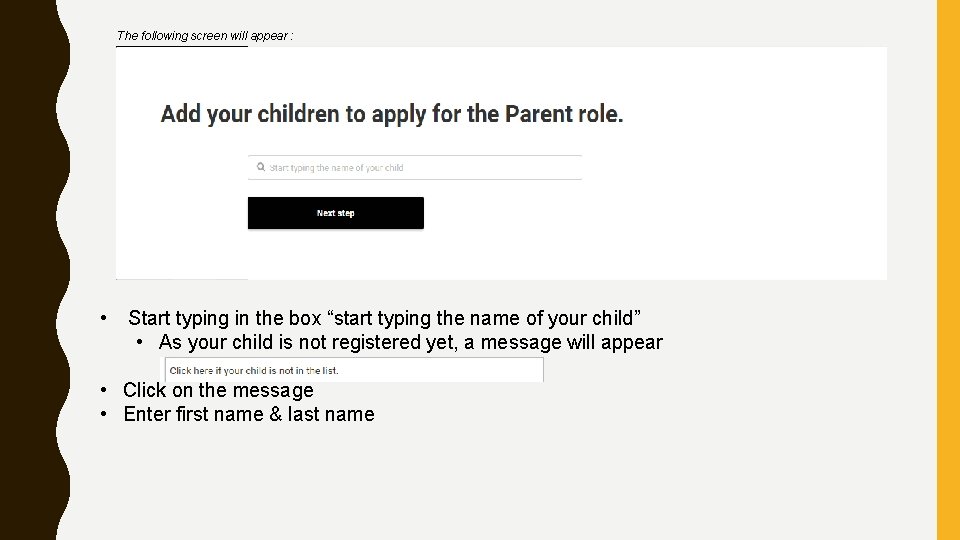Click the quoted text "start typing the name of your child" in the bullet
This screenshot has width=960, height=540.
[x=484, y=319]
